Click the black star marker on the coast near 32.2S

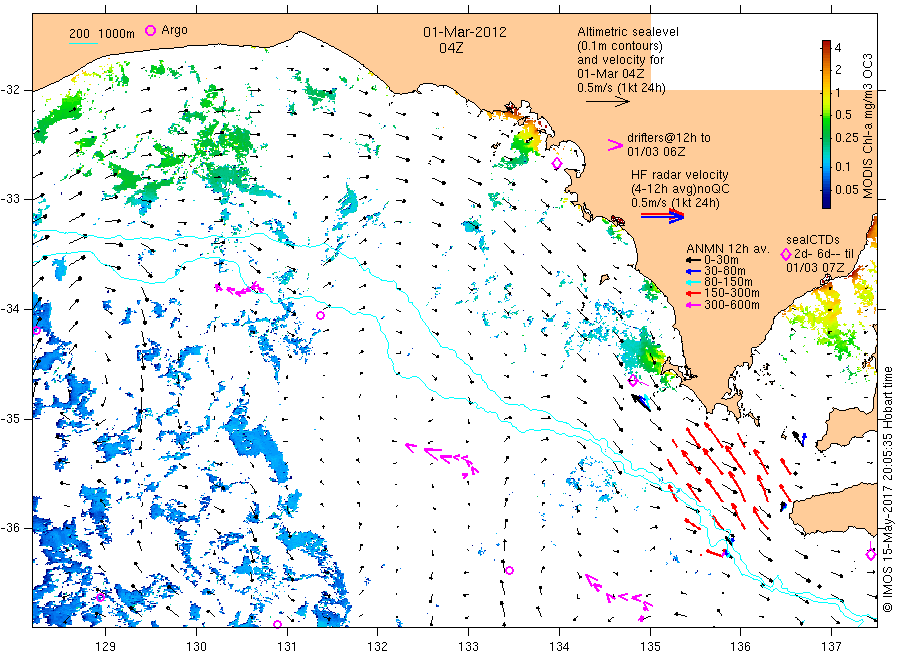[510, 107]
